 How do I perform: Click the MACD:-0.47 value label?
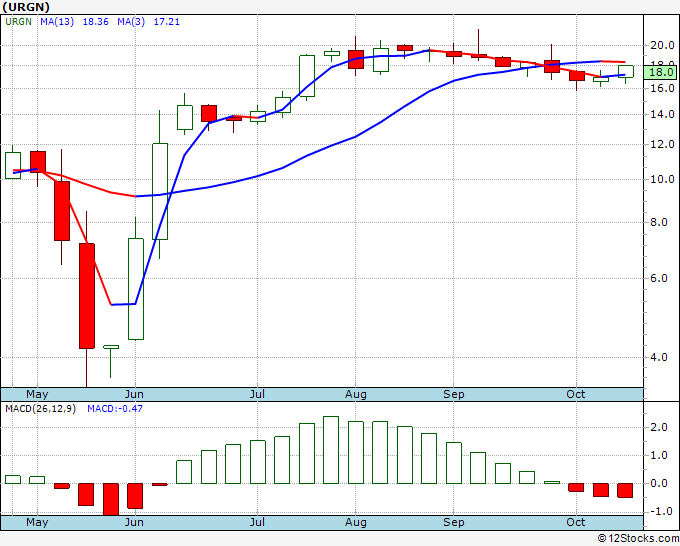(x=115, y=409)
